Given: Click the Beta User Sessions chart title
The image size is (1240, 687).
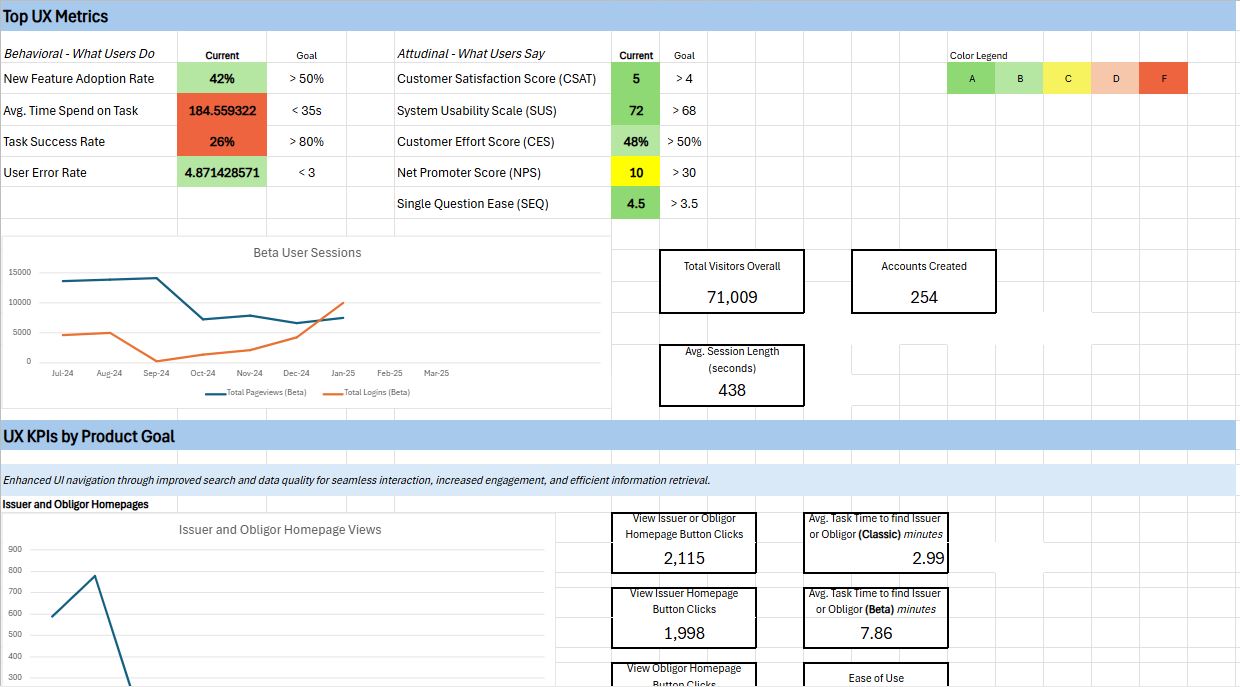Looking at the screenshot, I should pos(307,253).
